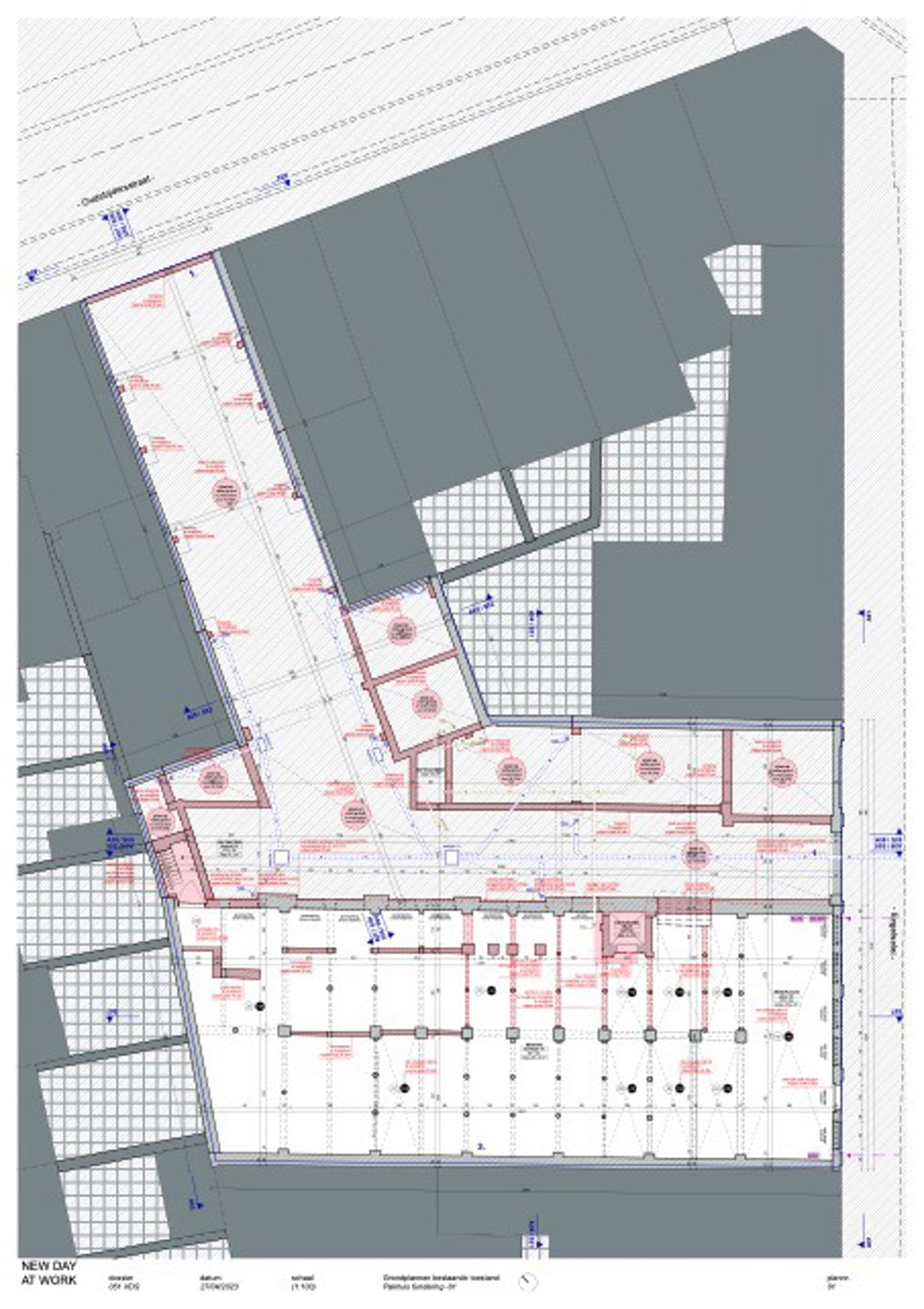Click the blue number 3 label on the south wall
Image resolution: width=924 pixels, height=1309 pixels.
pyautogui.click(x=481, y=1147)
